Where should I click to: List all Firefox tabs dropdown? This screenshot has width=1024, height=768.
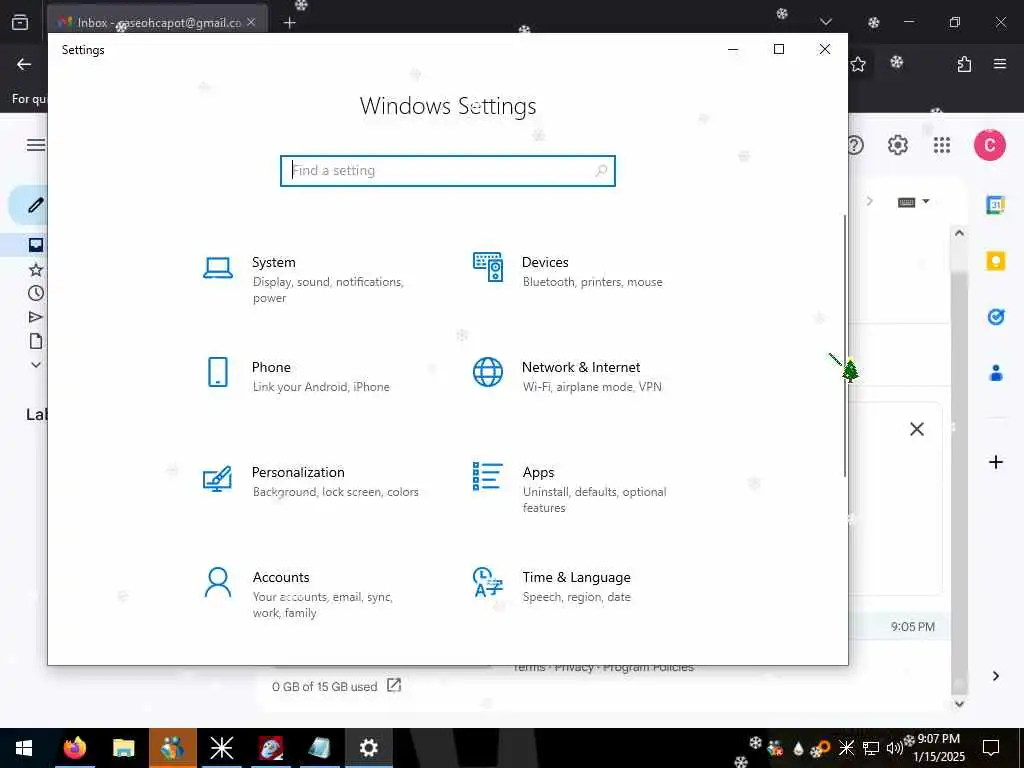[x=825, y=22]
